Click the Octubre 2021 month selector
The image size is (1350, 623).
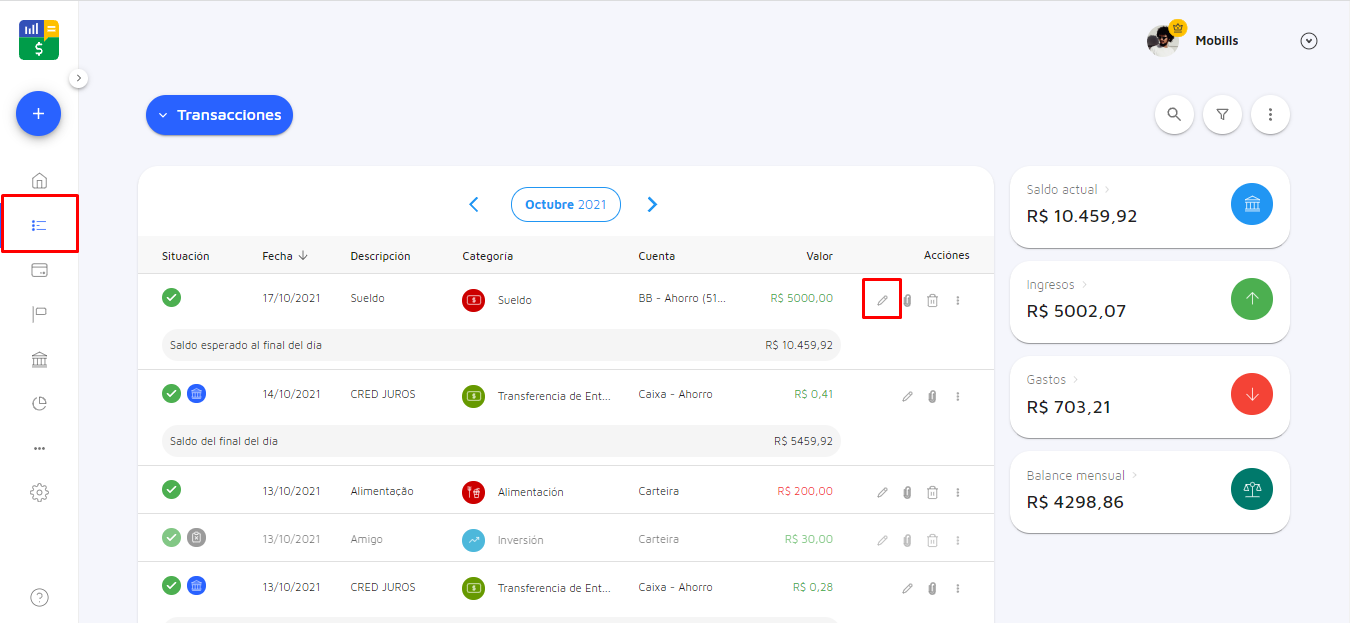(x=565, y=205)
